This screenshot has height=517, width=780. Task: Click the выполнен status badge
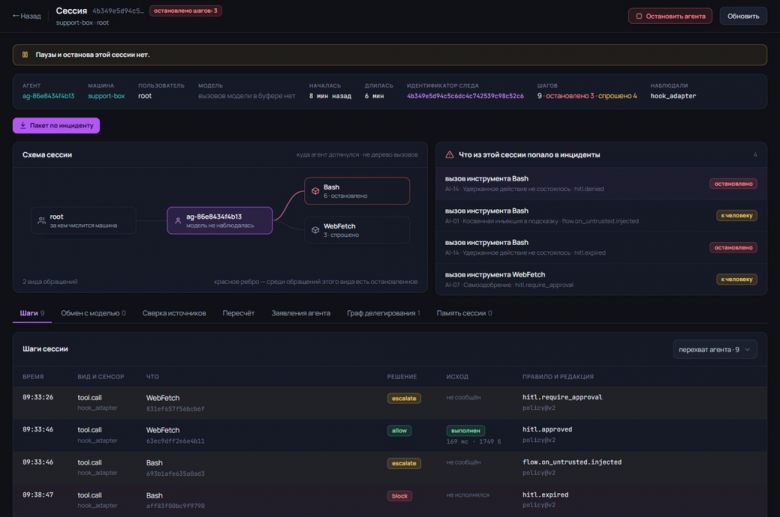(x=465, y=430)
